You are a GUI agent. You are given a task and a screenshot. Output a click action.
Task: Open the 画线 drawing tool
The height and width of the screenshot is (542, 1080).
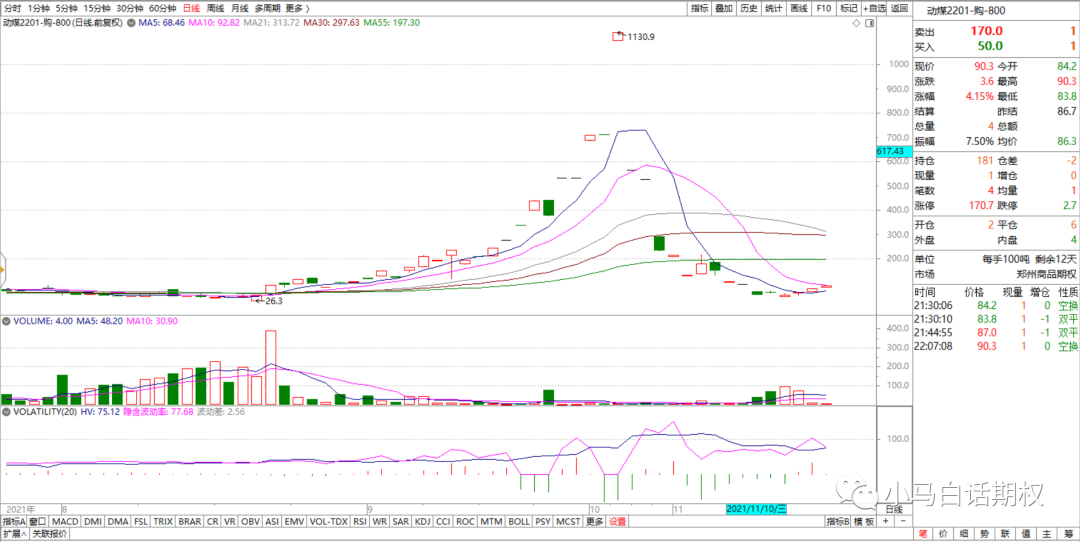798,8
